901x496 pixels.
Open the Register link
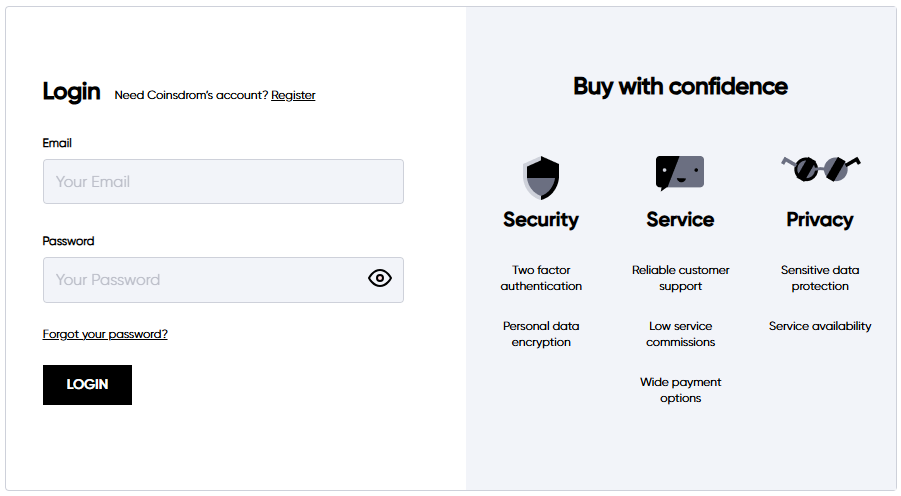pos(293,96)
